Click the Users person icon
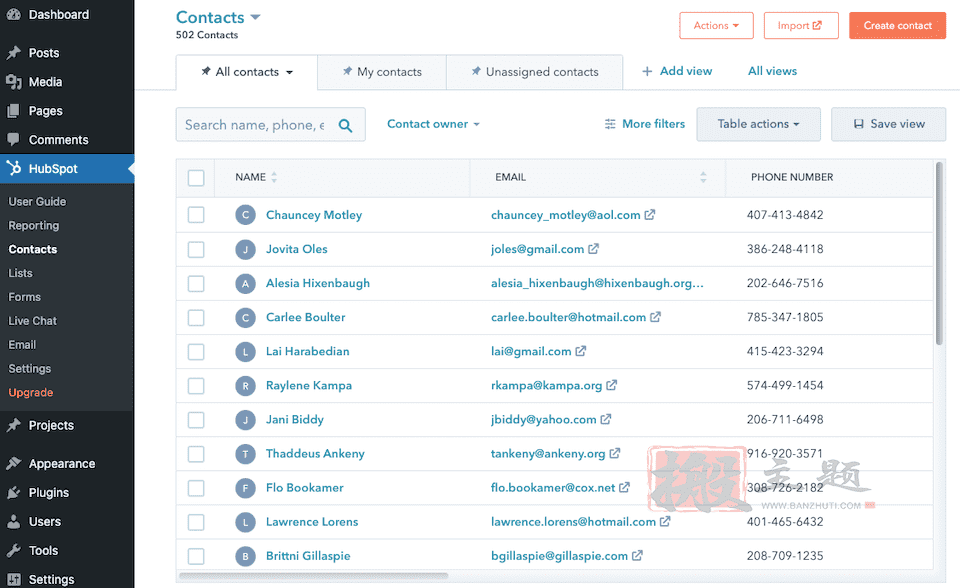Viewport: 960px width, 588px height. 13,522
